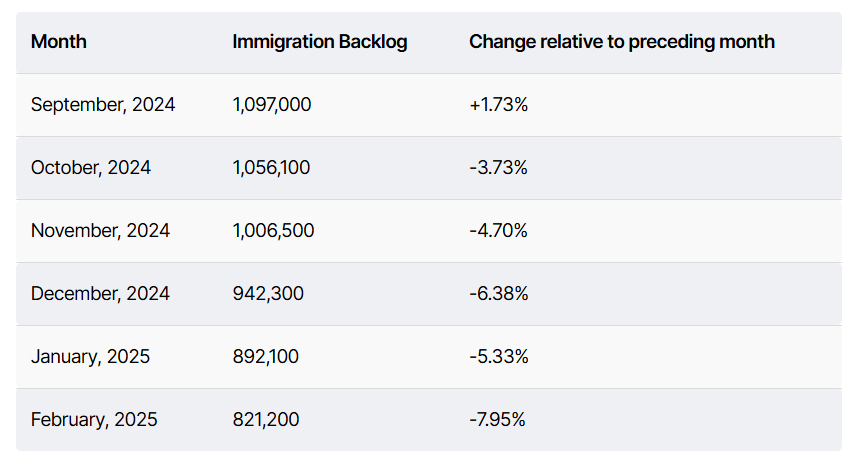857x467 pixels.
Task: Select the December, 2024 cell
Action: tap(100, 294)
